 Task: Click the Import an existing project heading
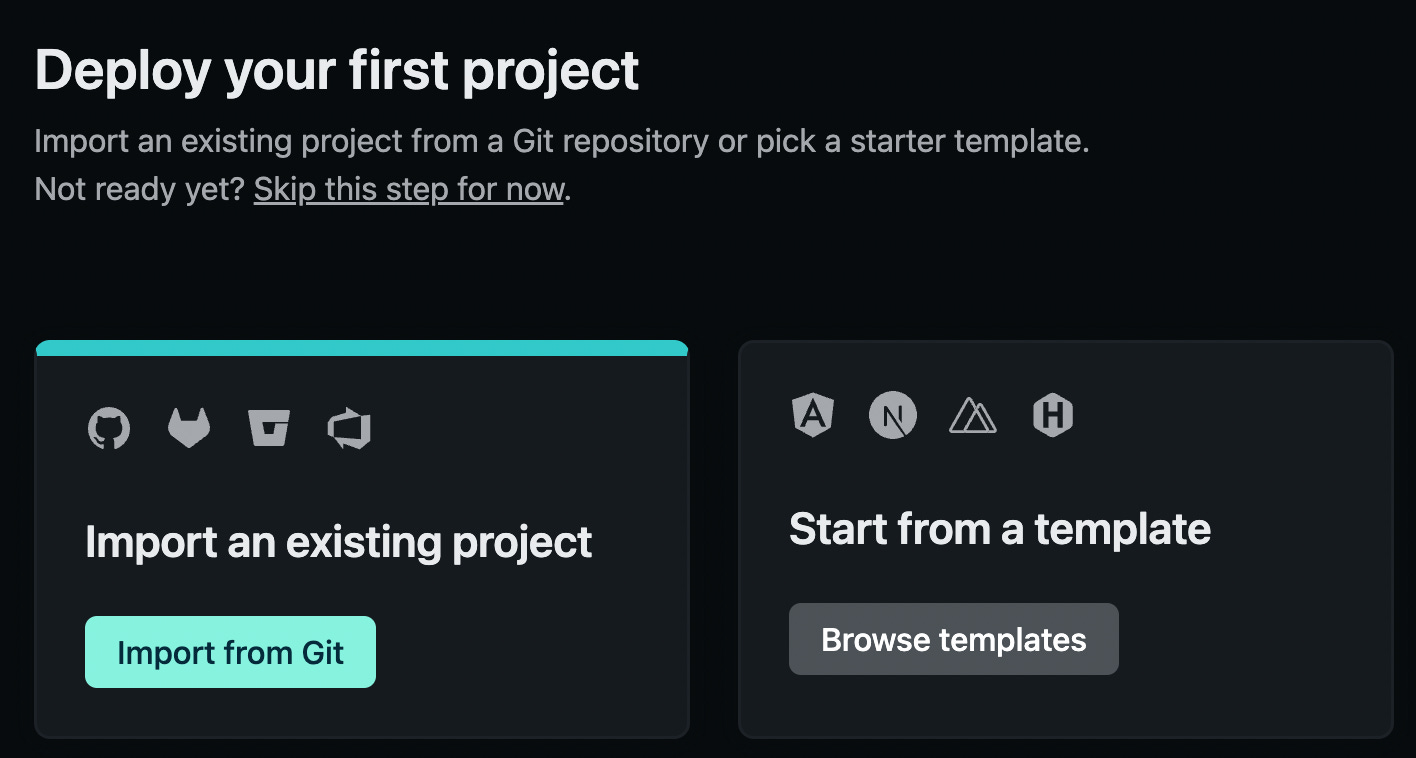339,542
